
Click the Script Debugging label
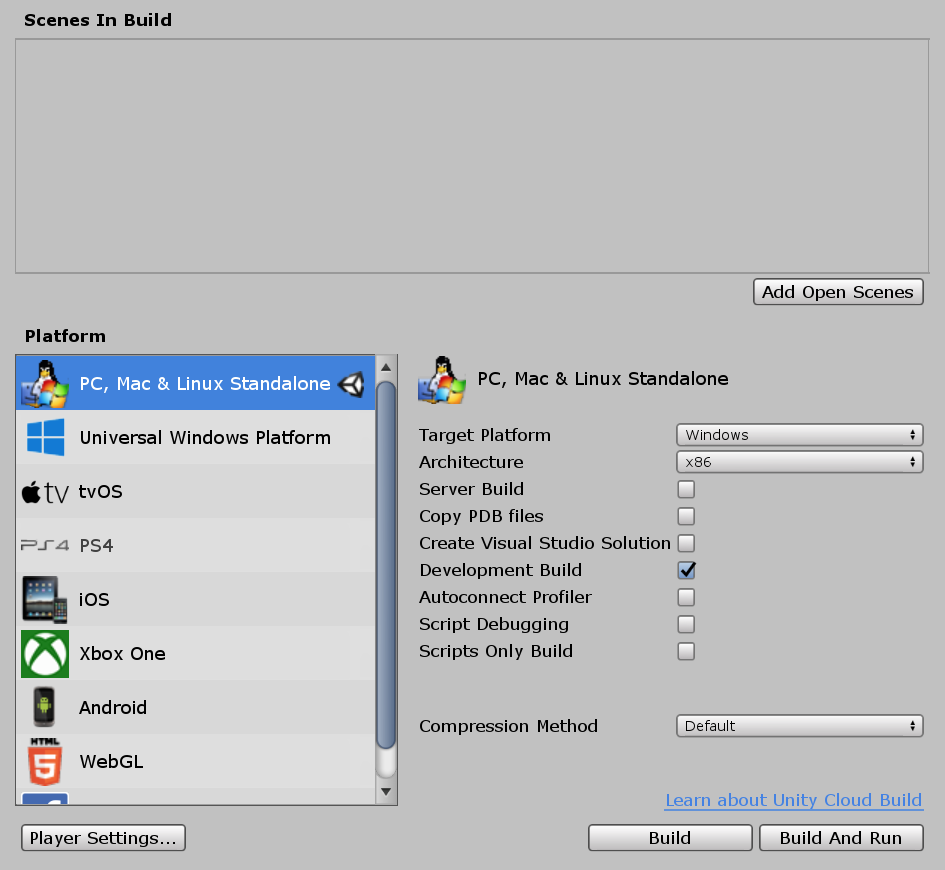494,624
